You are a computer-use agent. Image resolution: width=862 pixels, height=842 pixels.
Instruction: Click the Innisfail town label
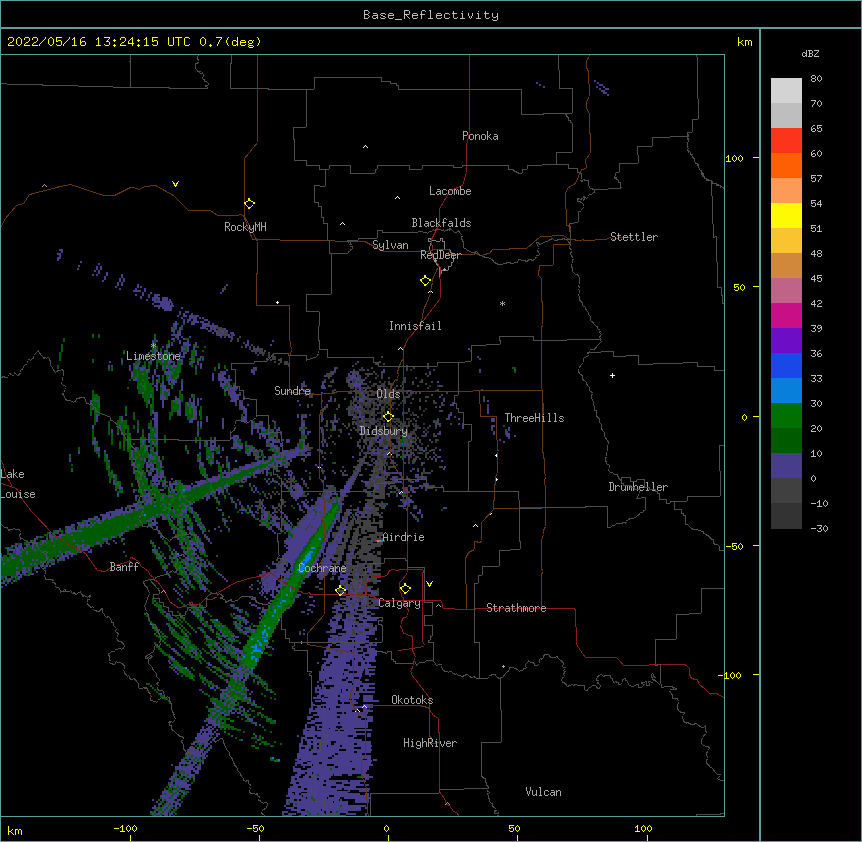coord(415,326)
